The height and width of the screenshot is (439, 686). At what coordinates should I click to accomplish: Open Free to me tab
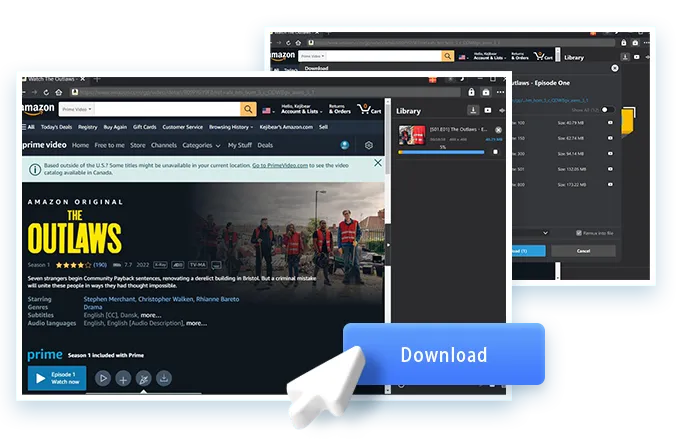(x=109, y=145)
